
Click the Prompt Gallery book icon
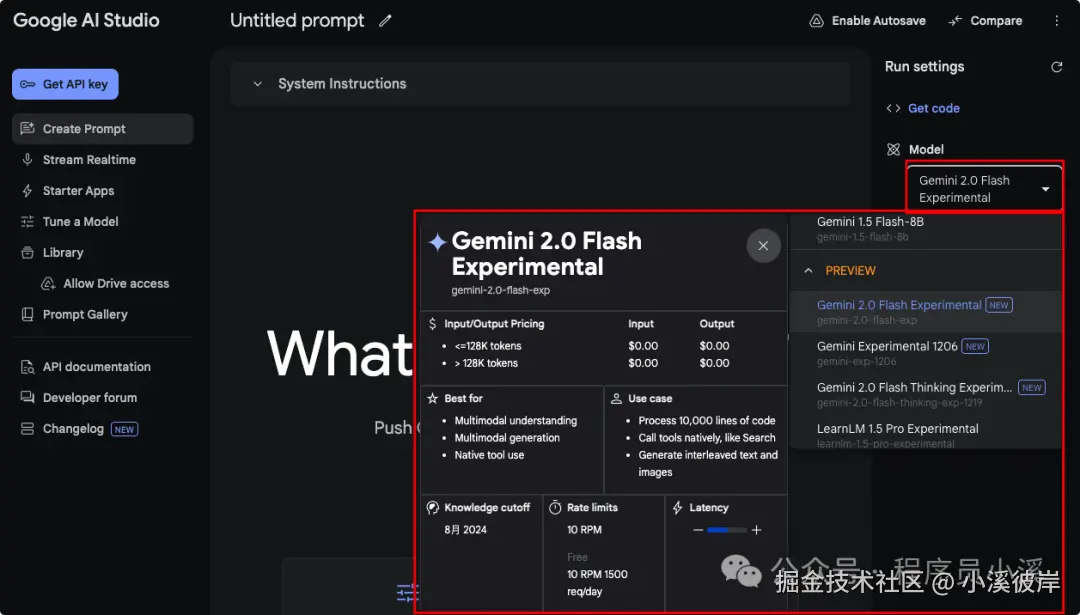[x=28, y=315]
